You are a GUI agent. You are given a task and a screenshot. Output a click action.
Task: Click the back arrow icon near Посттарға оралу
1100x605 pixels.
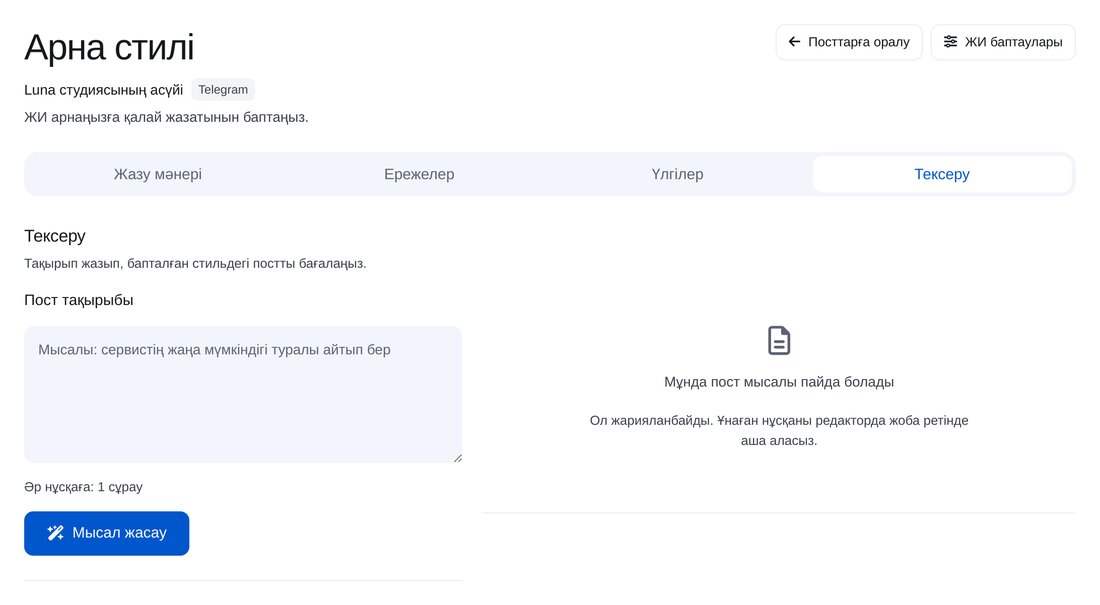(794, 42)
